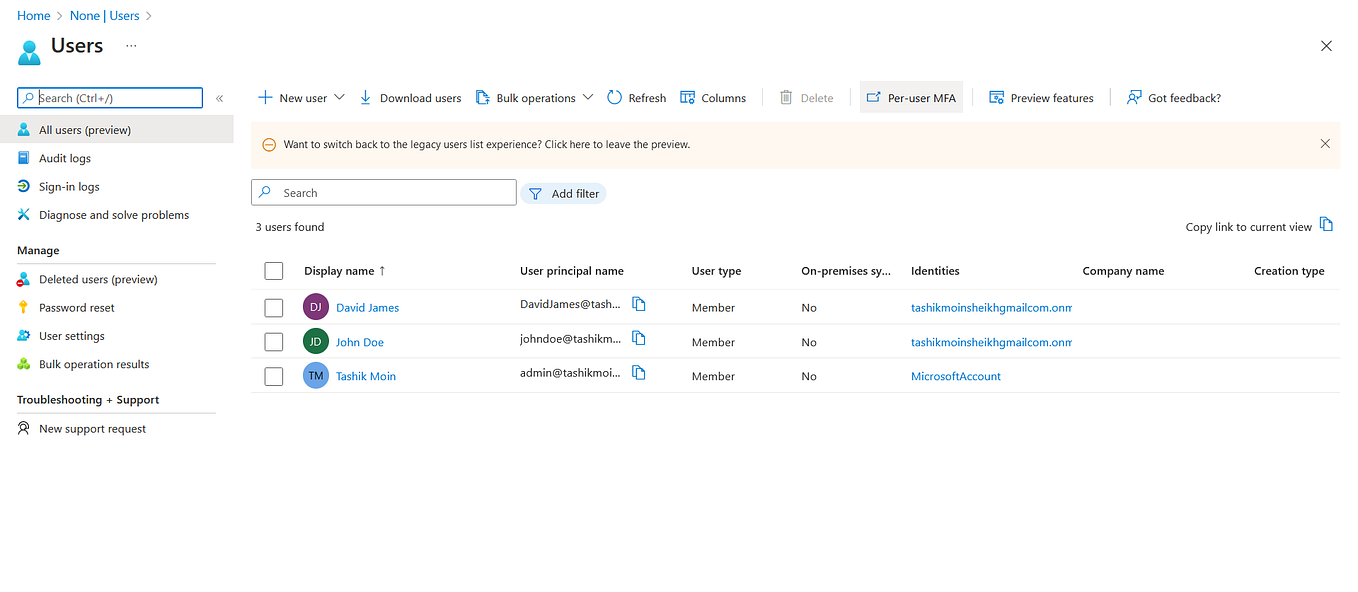
Task: Switch to Audit logs
Action: click(63, 157)
